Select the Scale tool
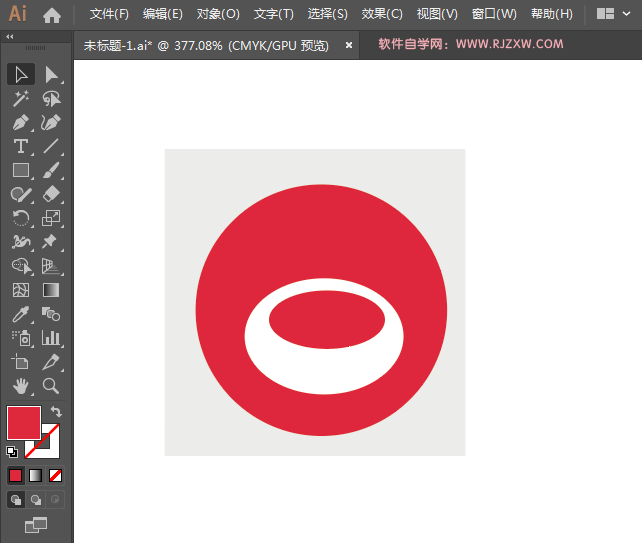642x543 pixels. pyautogui.click(x=52, y=218)
